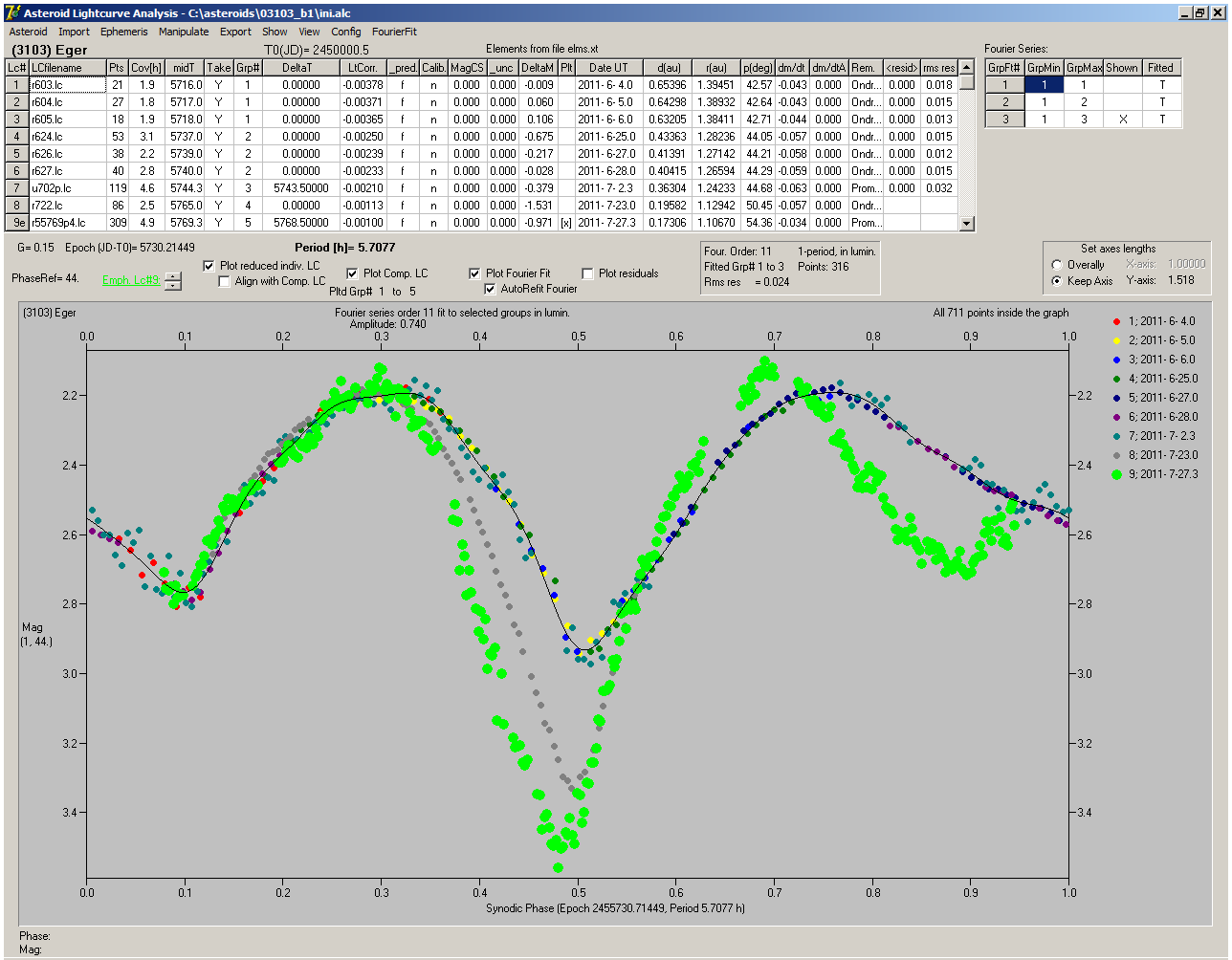Click the lightcurve table scroll down arrow
Screen dimensions: 1232x960
coord(967,224)
